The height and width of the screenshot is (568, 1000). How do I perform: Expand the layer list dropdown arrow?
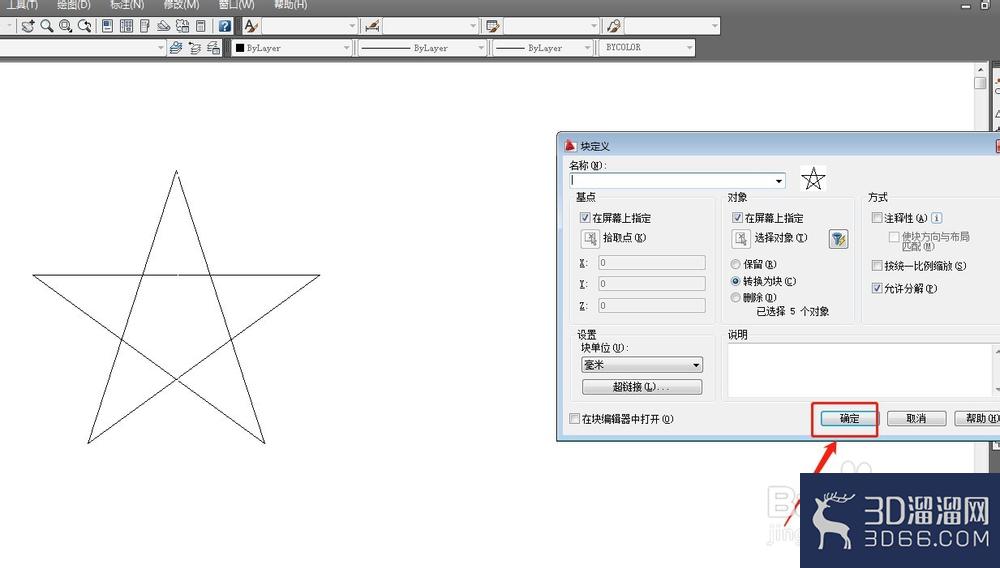click(x=160, y=48)
